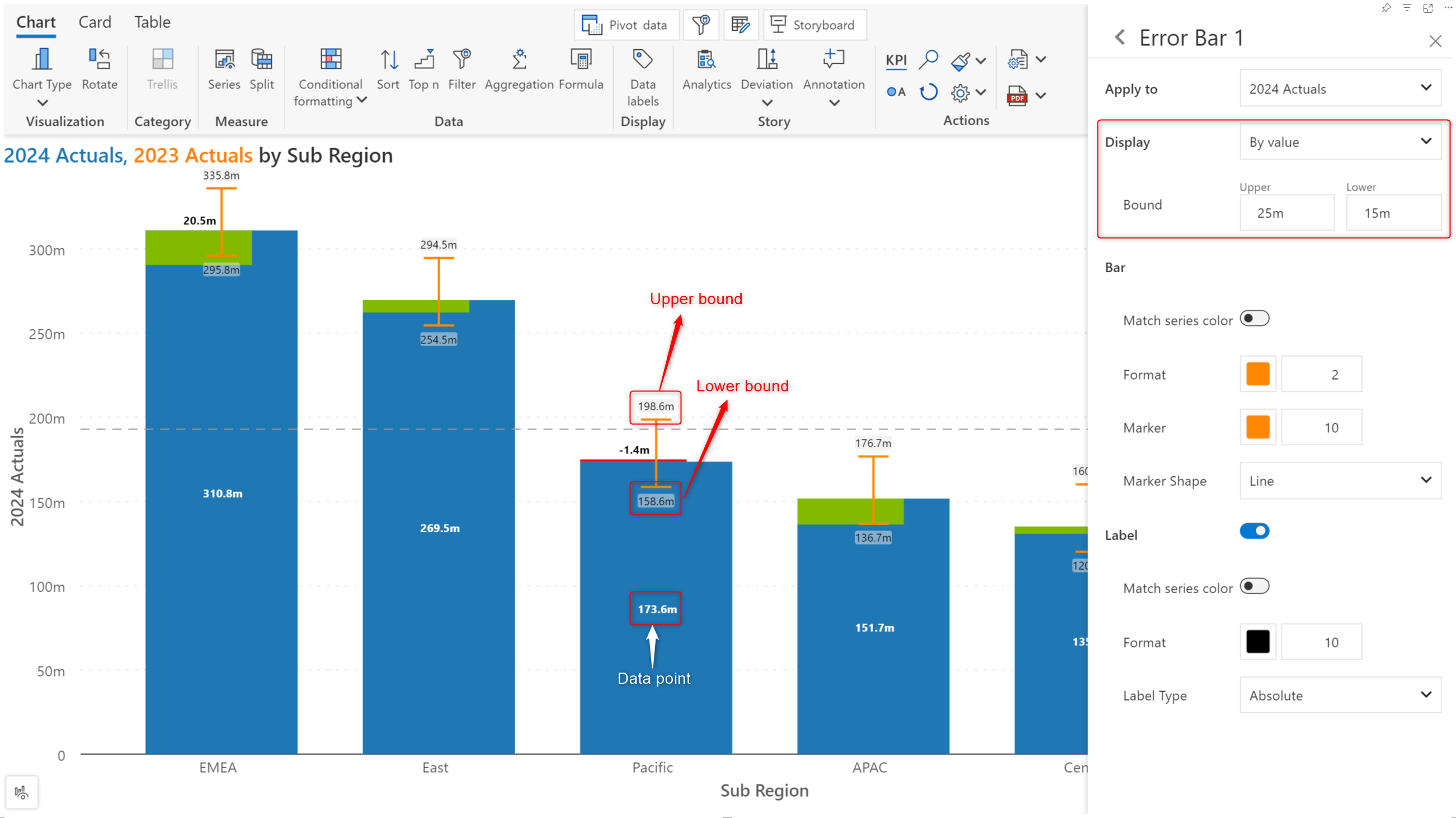Viewport: 1456px width, 818px height.
Task: Click the Lower bound 15m field
Action: tap(1393, 212)
